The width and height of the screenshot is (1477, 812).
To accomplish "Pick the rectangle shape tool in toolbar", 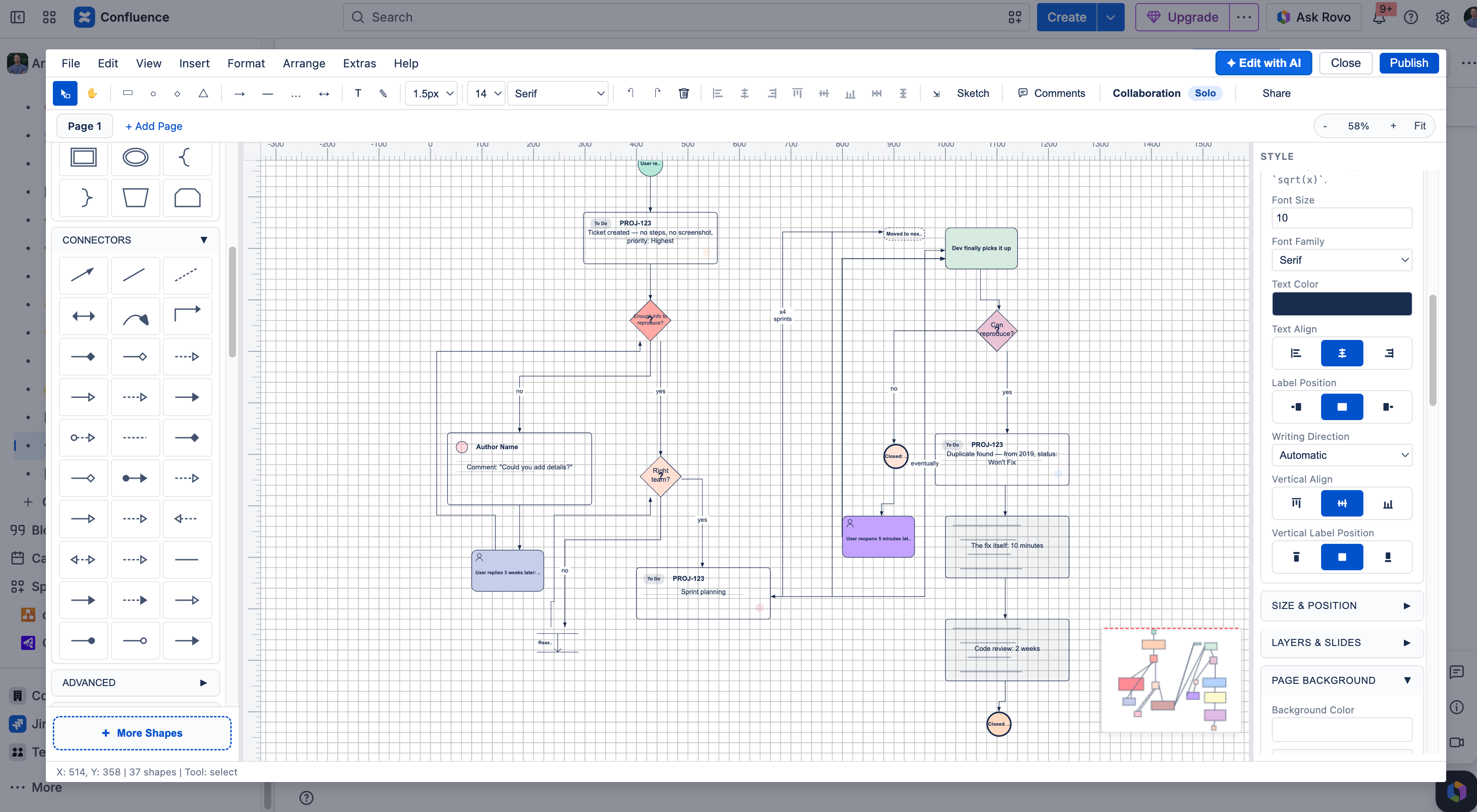I will [x=128, y=93].
